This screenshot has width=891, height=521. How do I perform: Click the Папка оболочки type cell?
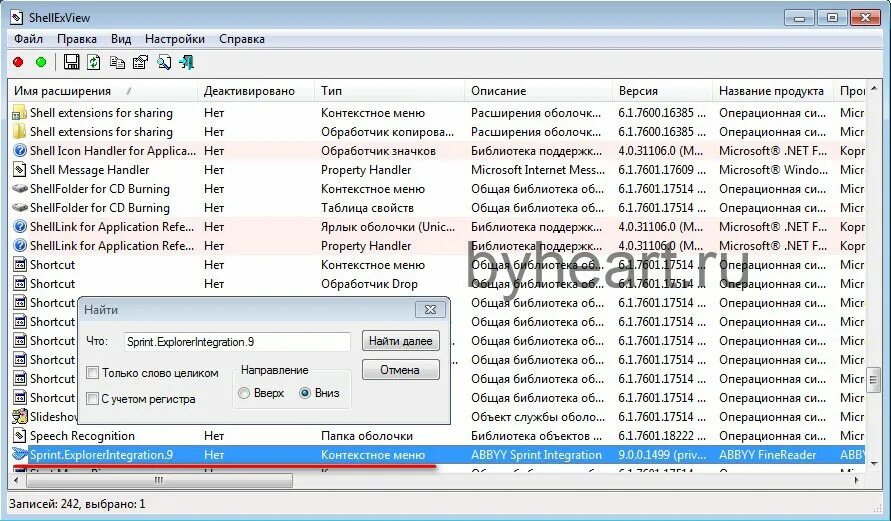[367, 436]
